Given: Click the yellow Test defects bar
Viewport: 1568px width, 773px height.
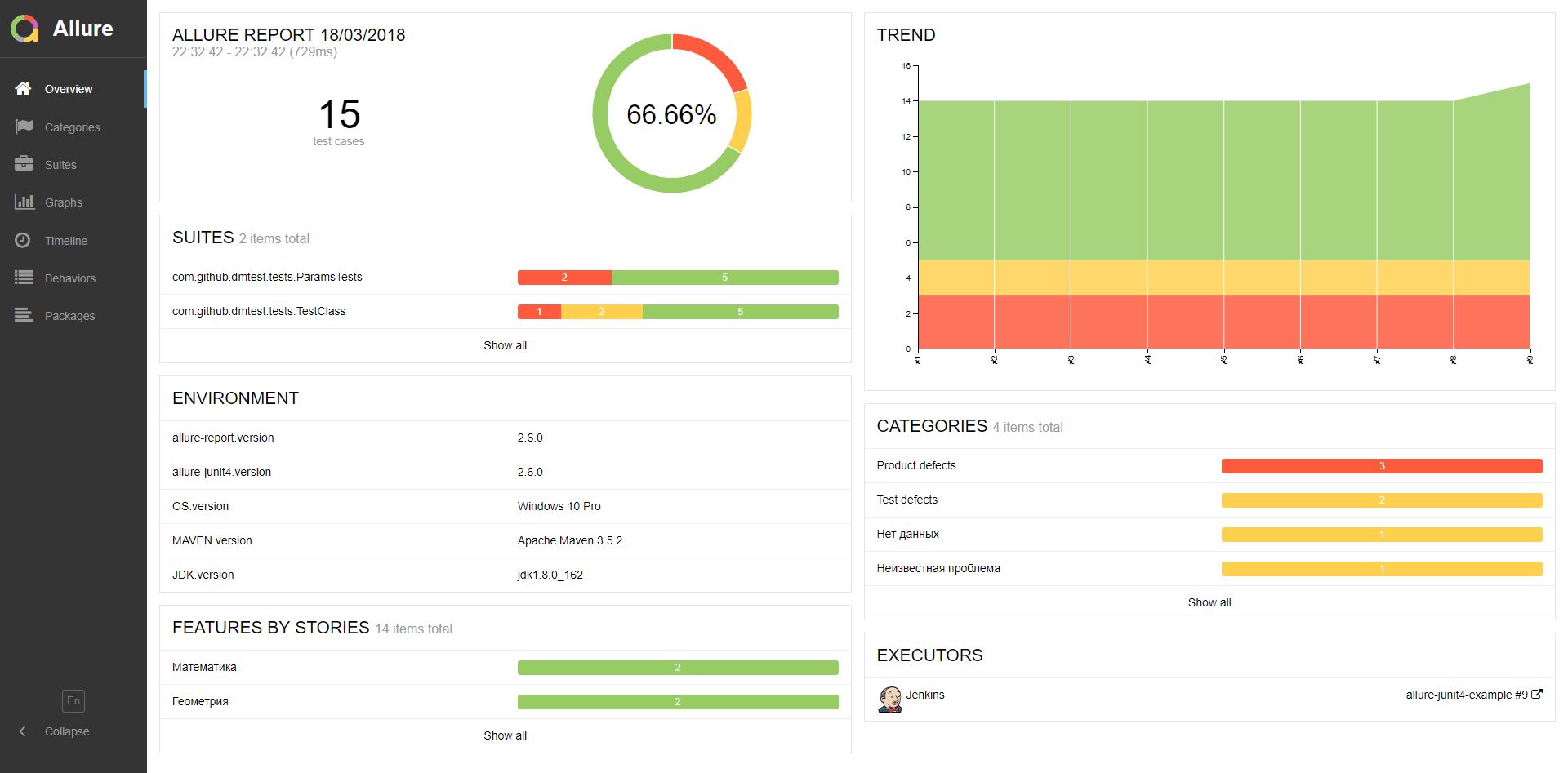Looking at the screenshot, I should coord(1382,500).
